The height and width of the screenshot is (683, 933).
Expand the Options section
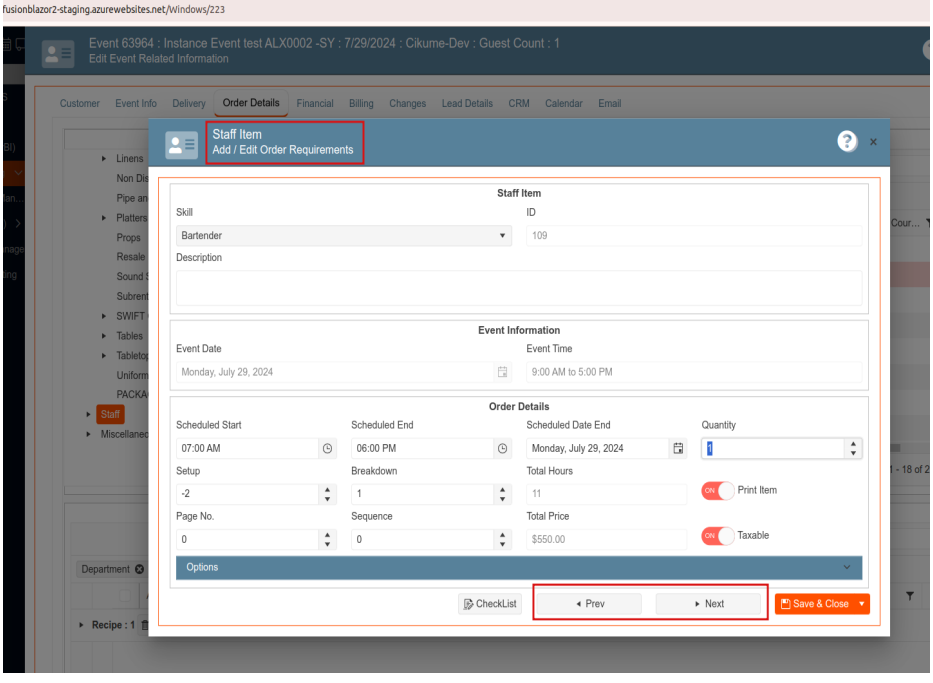point(518,567)
